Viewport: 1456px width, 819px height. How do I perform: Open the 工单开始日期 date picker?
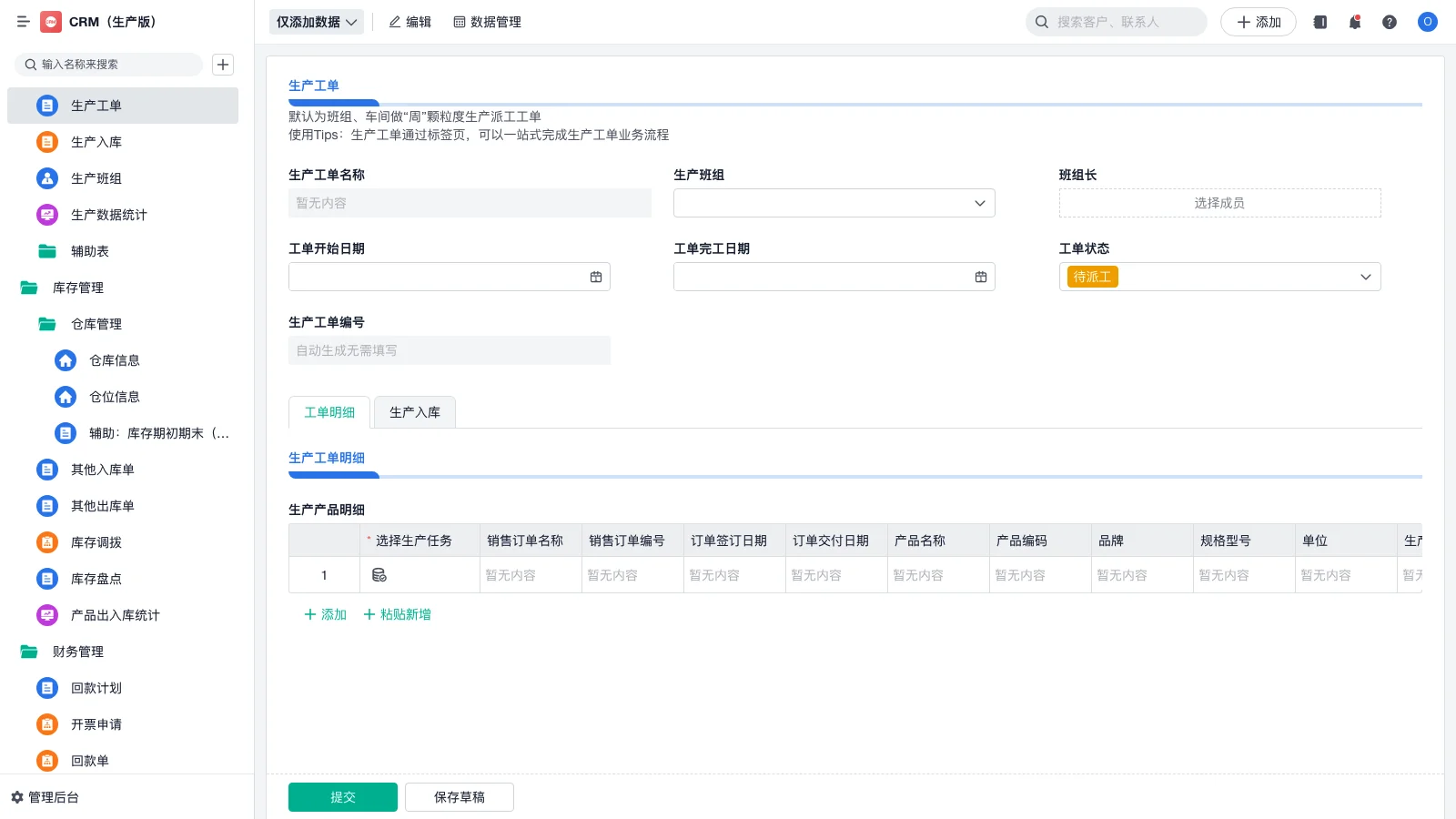(x=596, y=277)
